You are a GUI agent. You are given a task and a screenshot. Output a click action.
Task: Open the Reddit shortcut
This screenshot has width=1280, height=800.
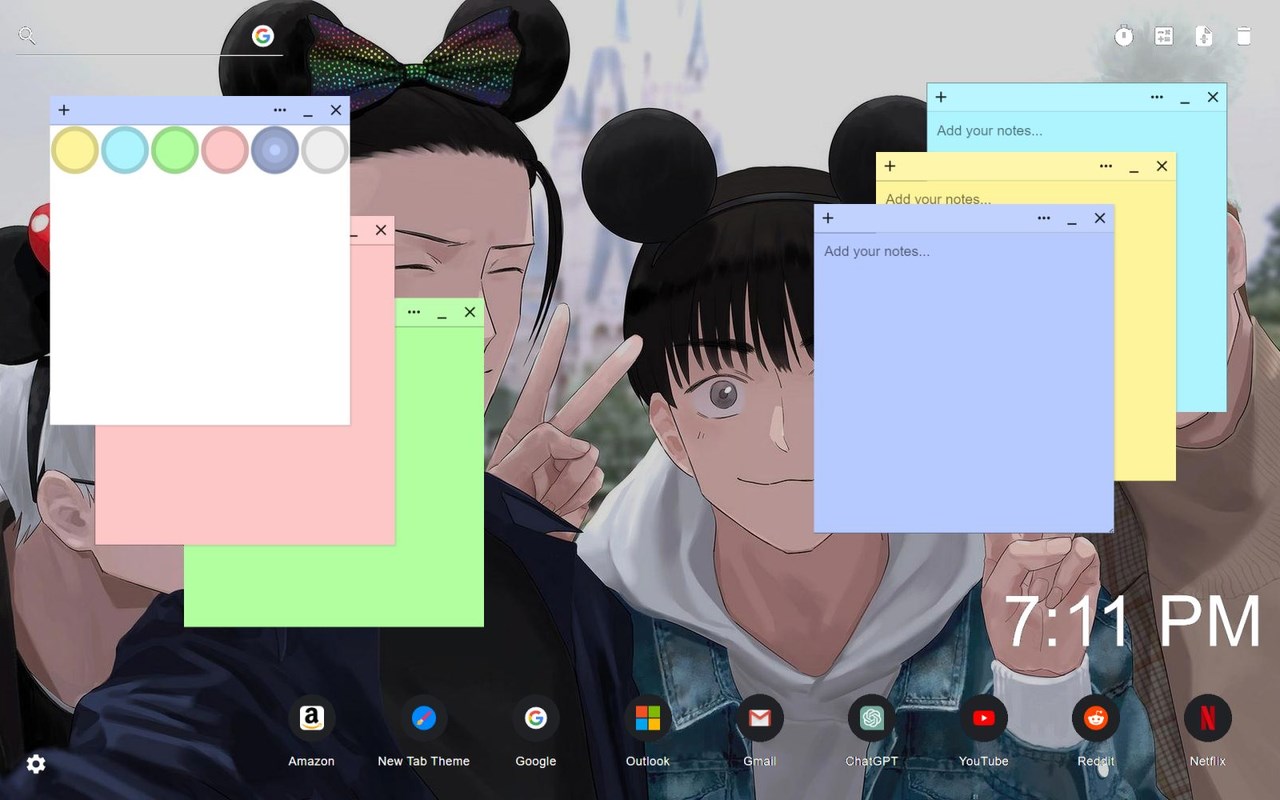coord(1095,718)
